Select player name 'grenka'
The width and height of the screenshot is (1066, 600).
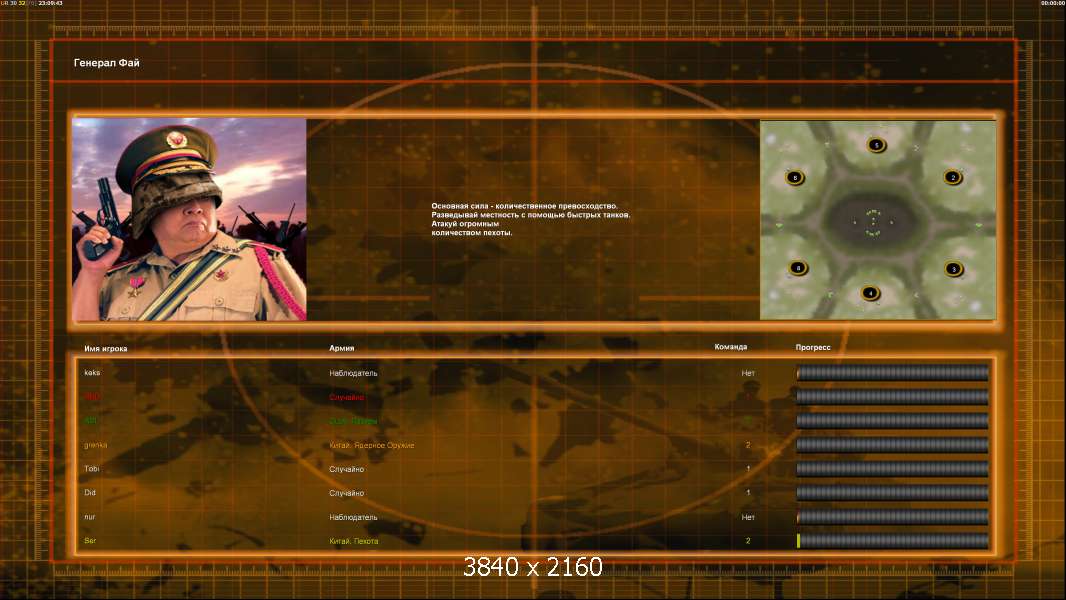coord(95,445)
